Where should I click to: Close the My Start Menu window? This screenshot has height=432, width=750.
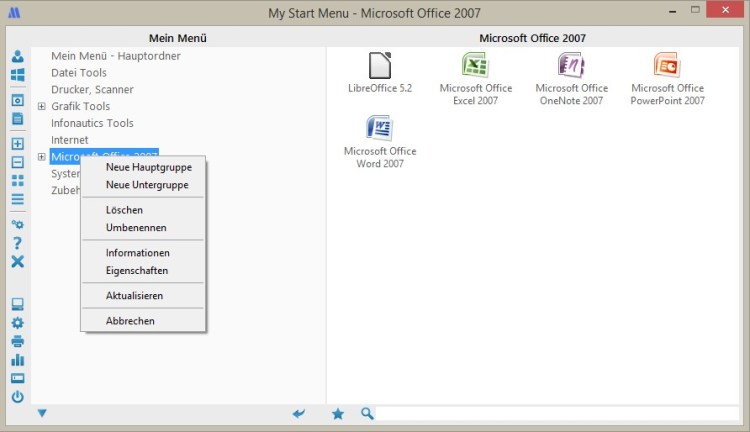click(725, 10)
